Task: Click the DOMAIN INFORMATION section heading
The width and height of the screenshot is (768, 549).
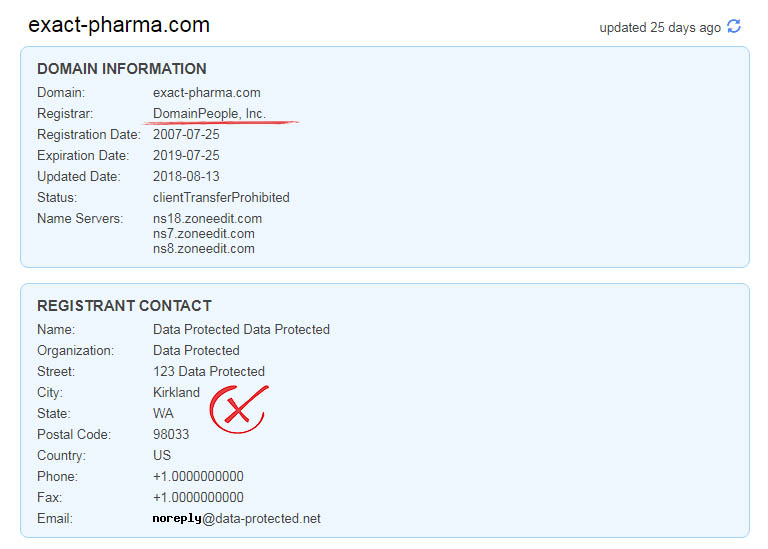Action: click(x=122, y=69)
